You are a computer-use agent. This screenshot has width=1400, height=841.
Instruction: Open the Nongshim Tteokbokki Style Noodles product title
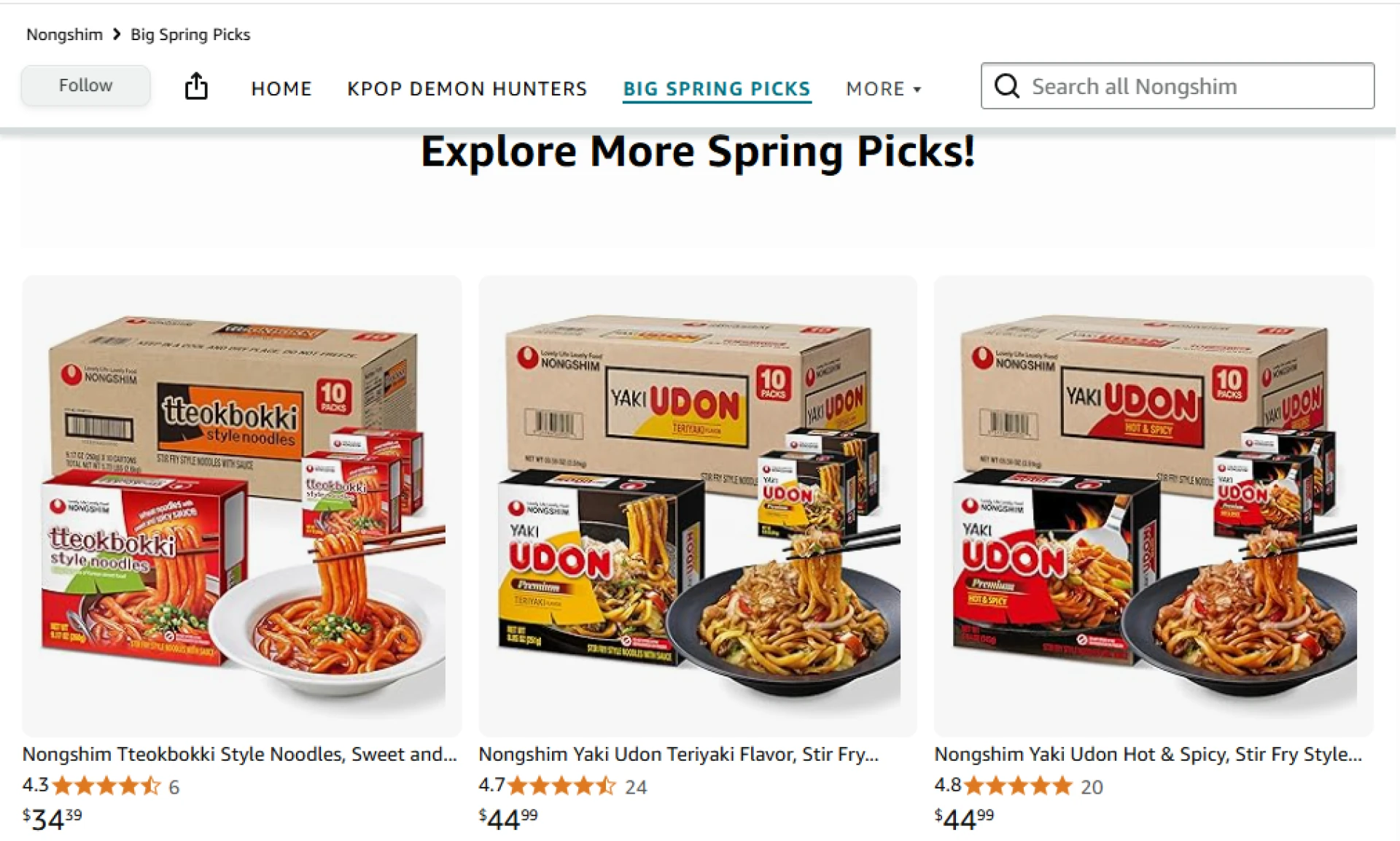241,755
